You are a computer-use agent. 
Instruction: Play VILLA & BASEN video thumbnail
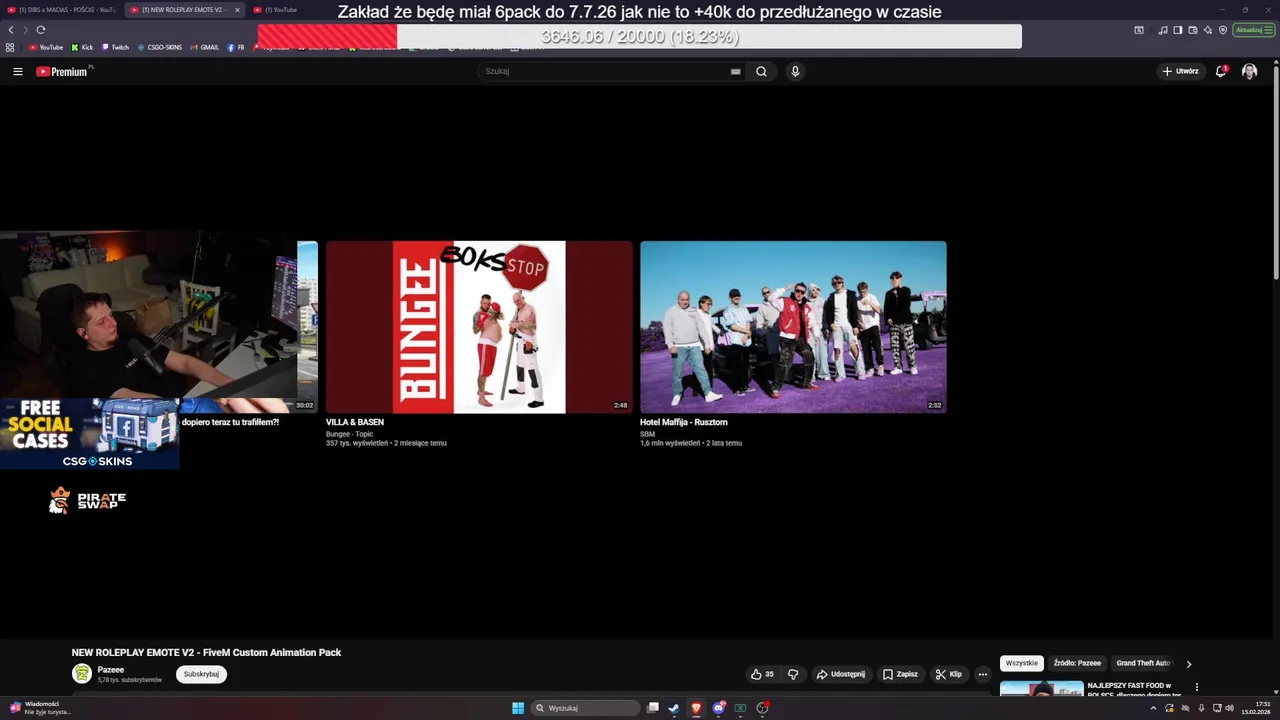pos(479,327)
